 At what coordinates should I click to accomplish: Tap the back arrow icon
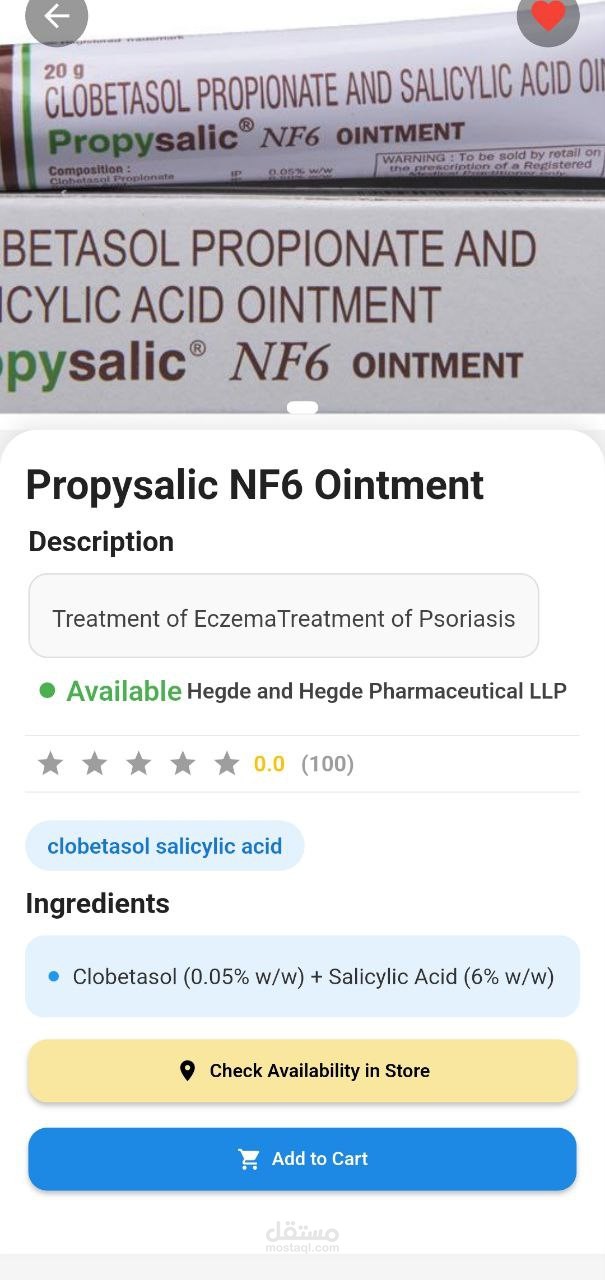(x=56, y=17)
